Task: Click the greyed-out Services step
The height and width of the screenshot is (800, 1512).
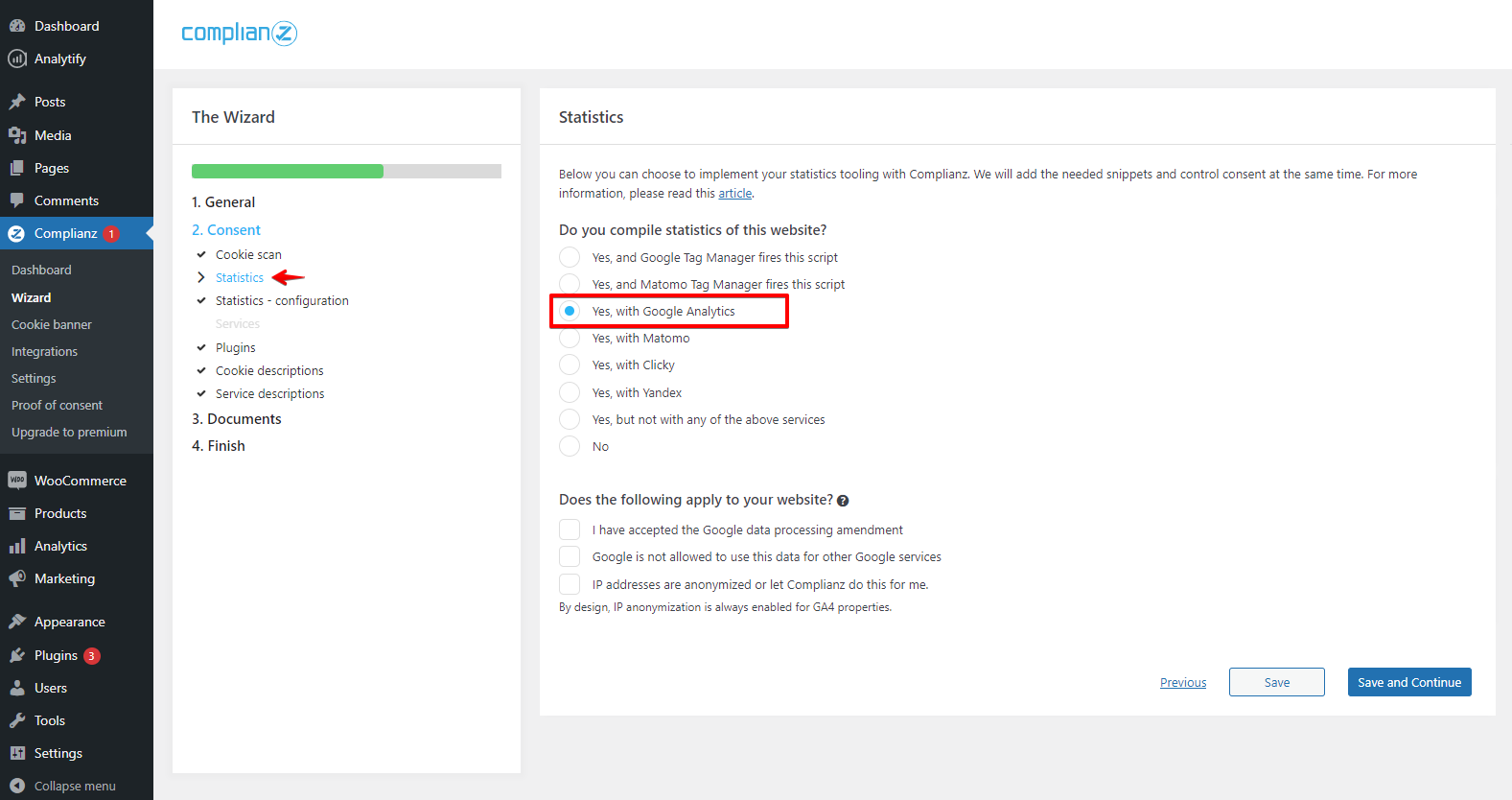Action: coord(238,324)
